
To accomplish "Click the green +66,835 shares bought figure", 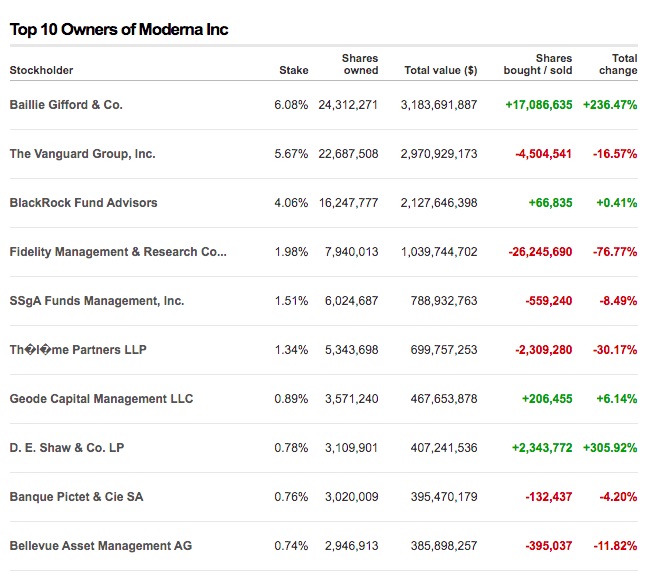I will pos(550,203).
